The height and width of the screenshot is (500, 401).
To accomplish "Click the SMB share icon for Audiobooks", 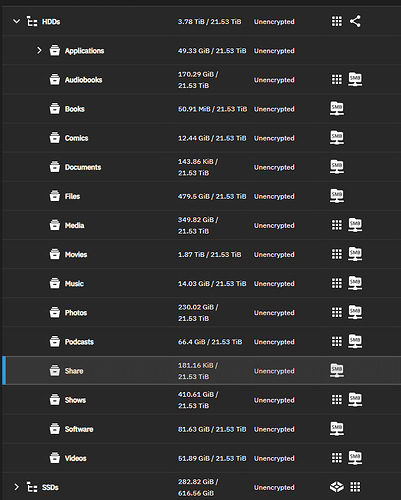I will point(355,79).
